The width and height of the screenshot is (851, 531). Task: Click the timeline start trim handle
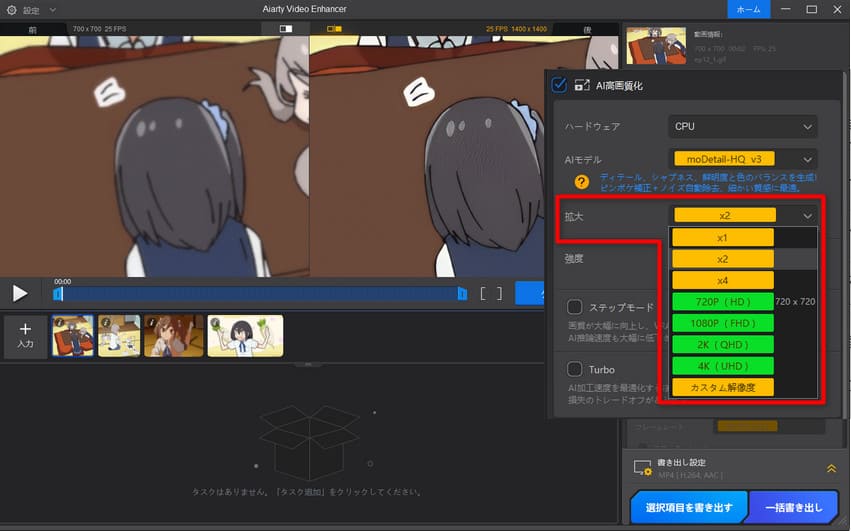[58, 294]
